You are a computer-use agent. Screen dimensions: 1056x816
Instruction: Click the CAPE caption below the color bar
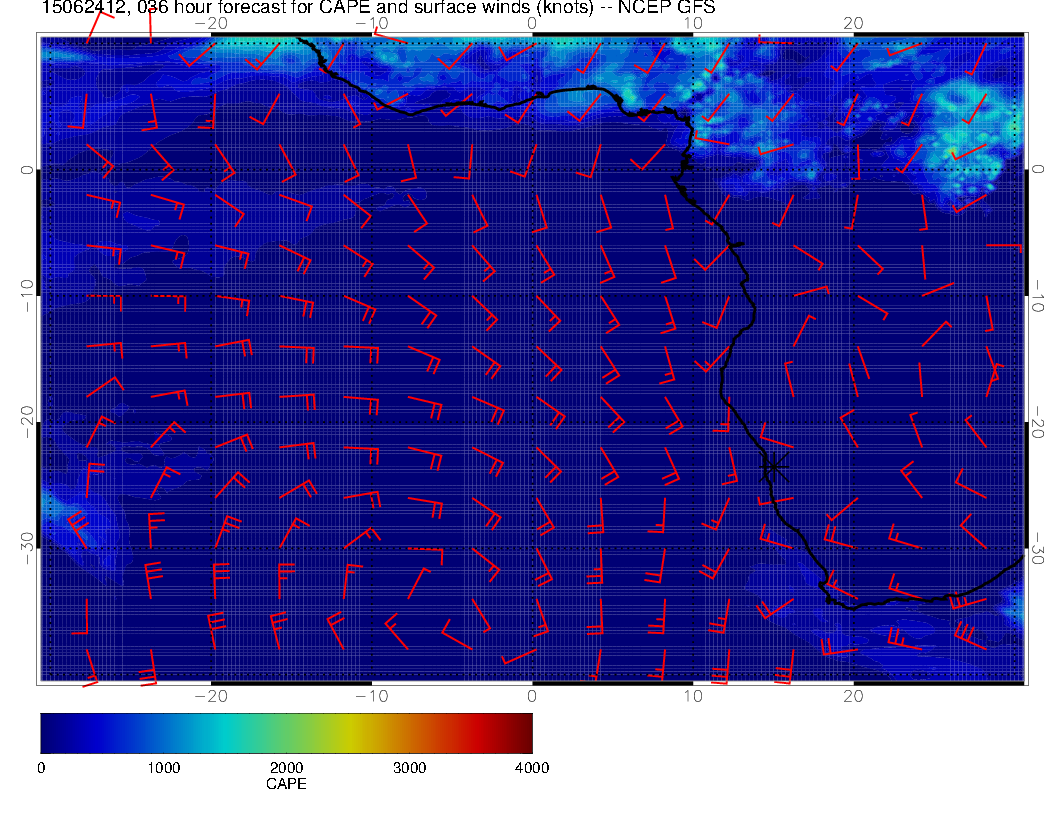click(286, 784)
